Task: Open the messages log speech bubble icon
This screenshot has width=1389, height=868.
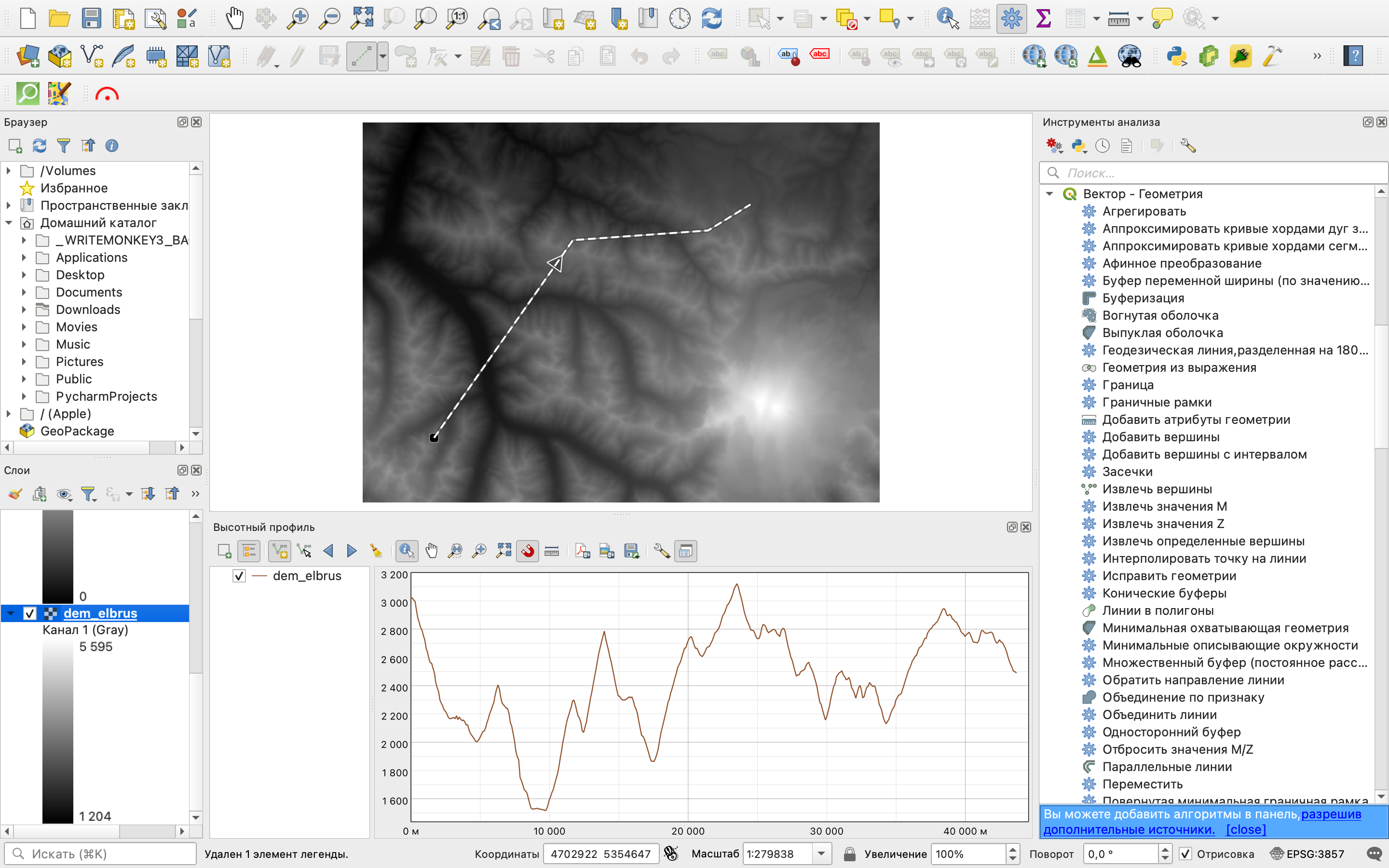Action: (x=1374, y=854)
